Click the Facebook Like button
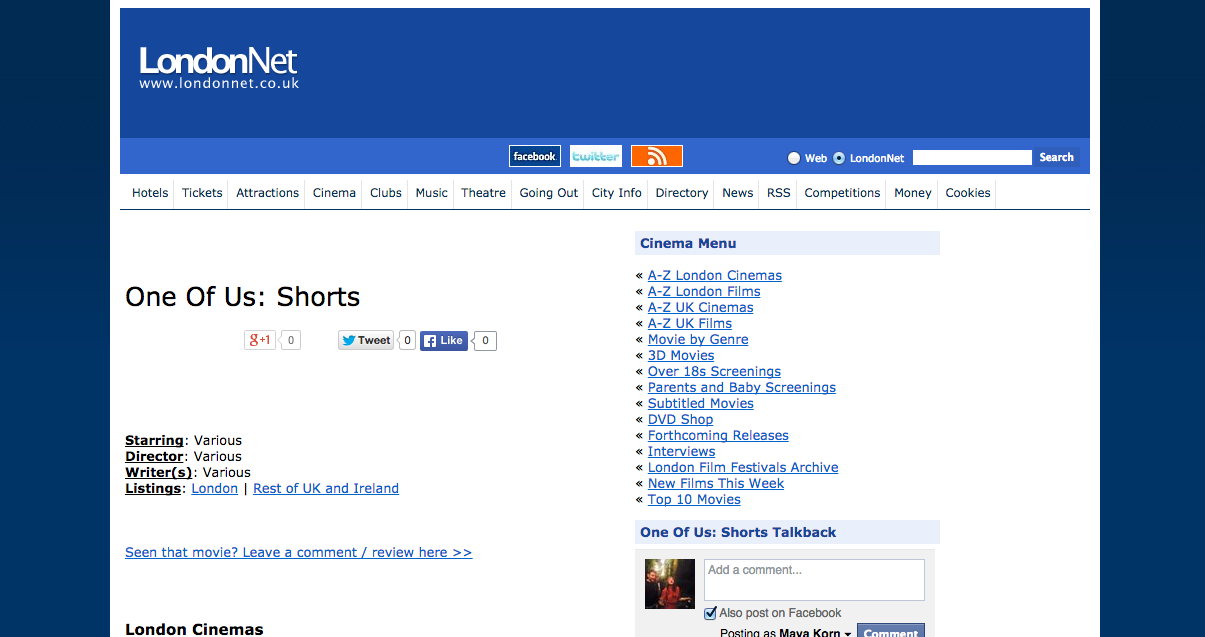The image size is (1205, 637). point(443,340)
